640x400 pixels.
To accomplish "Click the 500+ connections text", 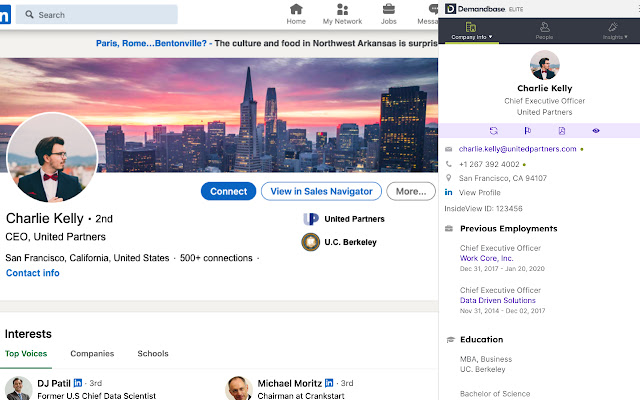I will 216,258.
